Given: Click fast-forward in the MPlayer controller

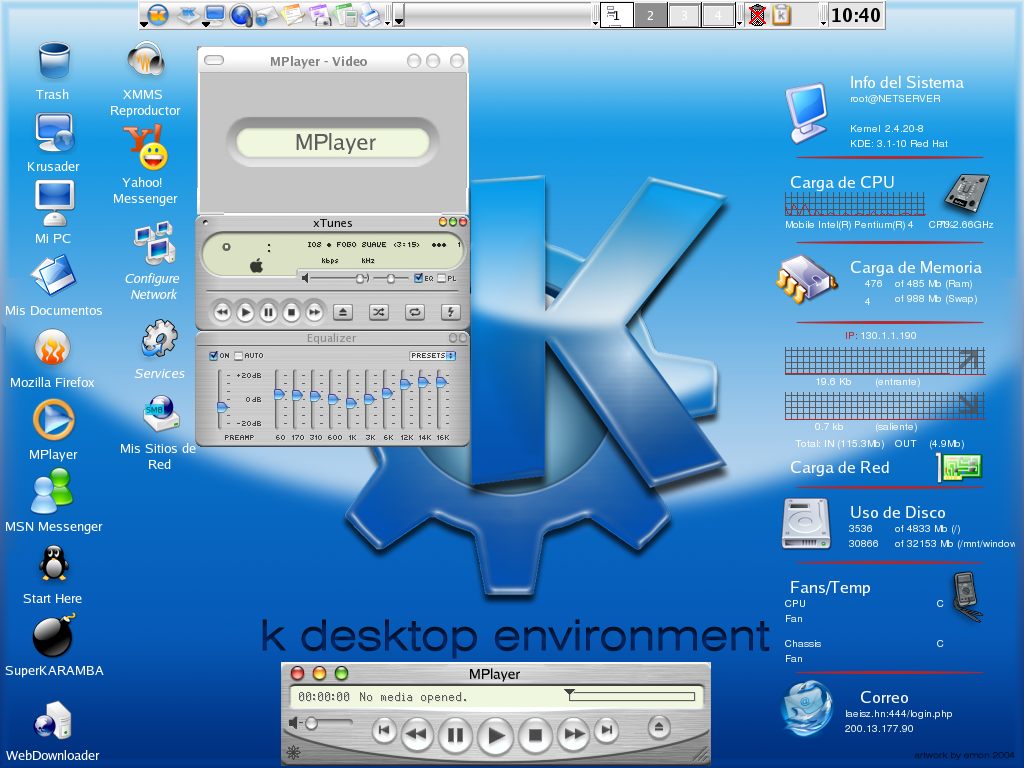Looking at the screenshot, I should click(x=574, y=734).
